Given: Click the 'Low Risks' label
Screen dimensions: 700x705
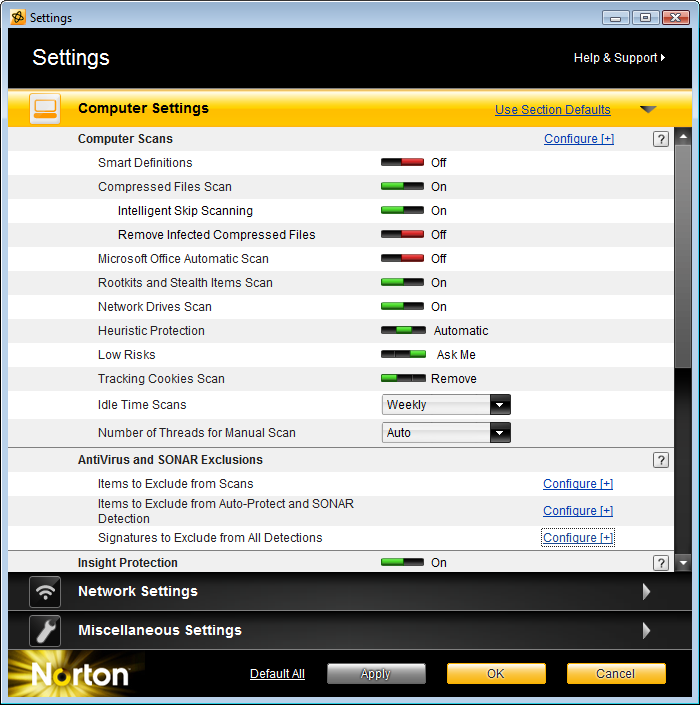Looking at the screenshot, I should 126,355.
